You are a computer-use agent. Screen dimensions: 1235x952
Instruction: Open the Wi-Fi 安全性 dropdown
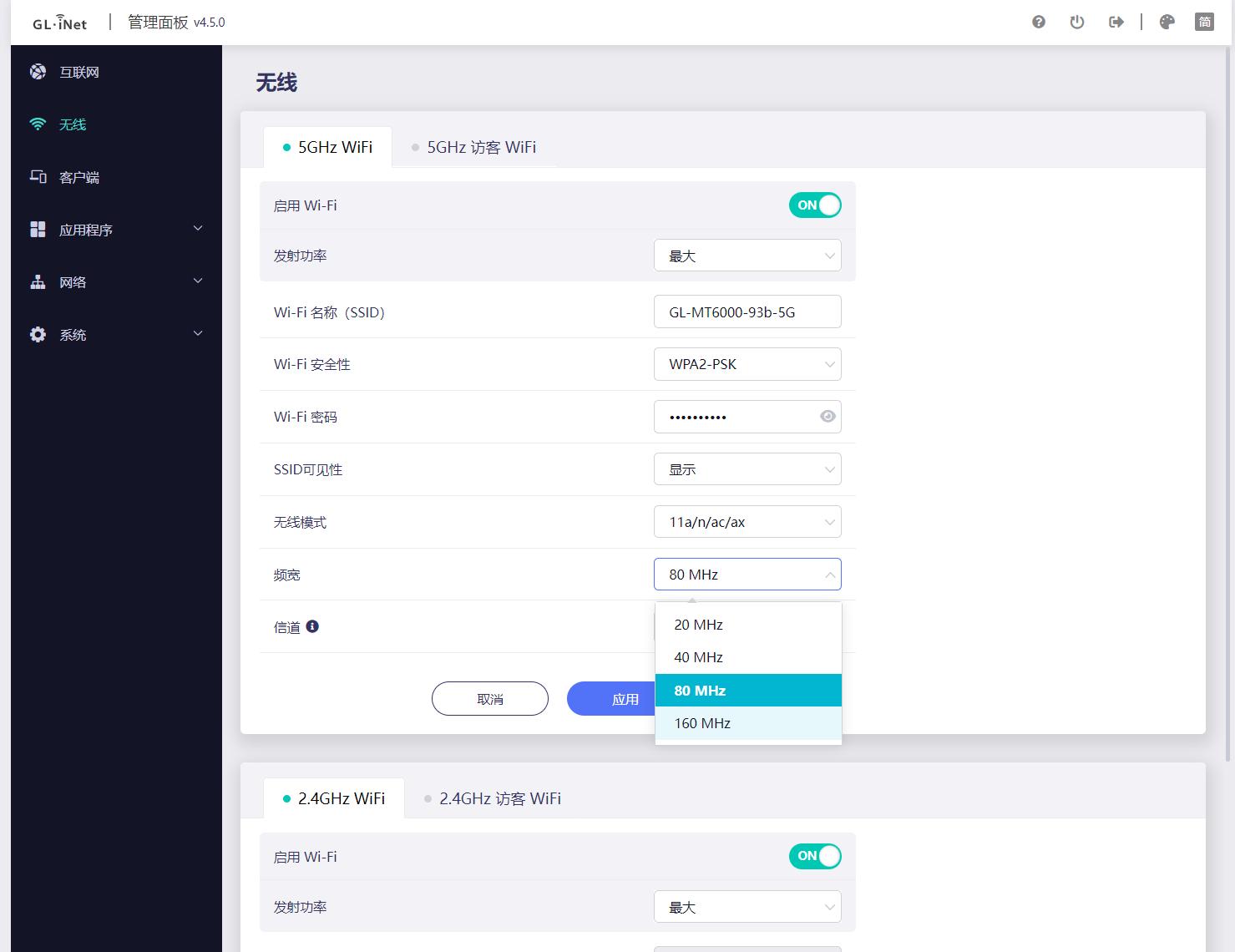(747, 364)
